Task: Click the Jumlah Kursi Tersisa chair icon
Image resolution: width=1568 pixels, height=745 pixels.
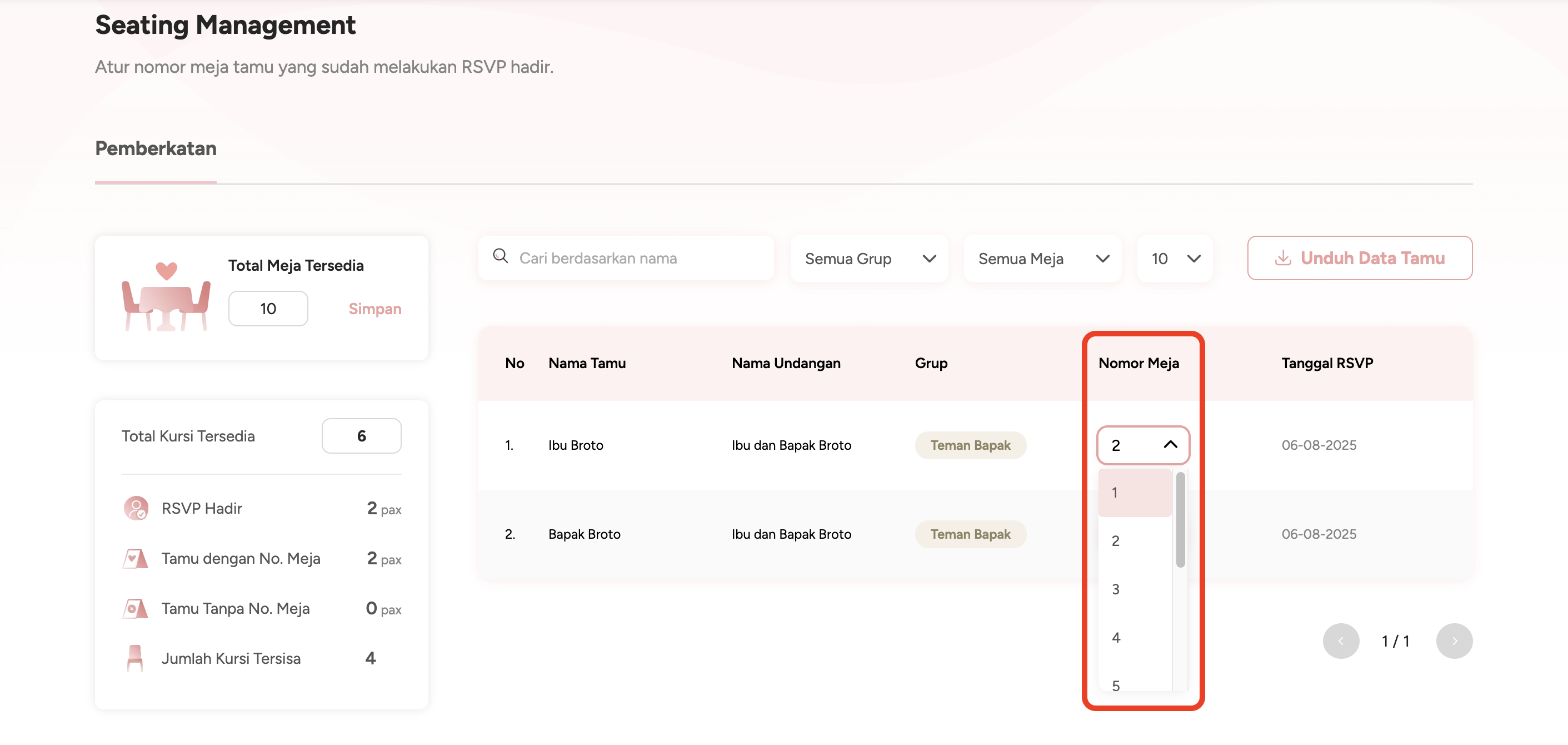Action: [135, 658]
